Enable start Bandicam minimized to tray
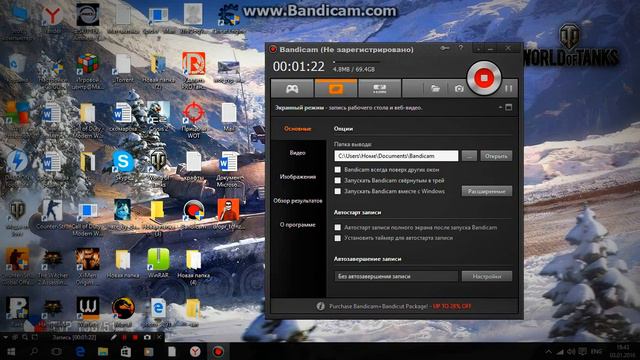Viewport: 640px width, 360px height. 338,180
